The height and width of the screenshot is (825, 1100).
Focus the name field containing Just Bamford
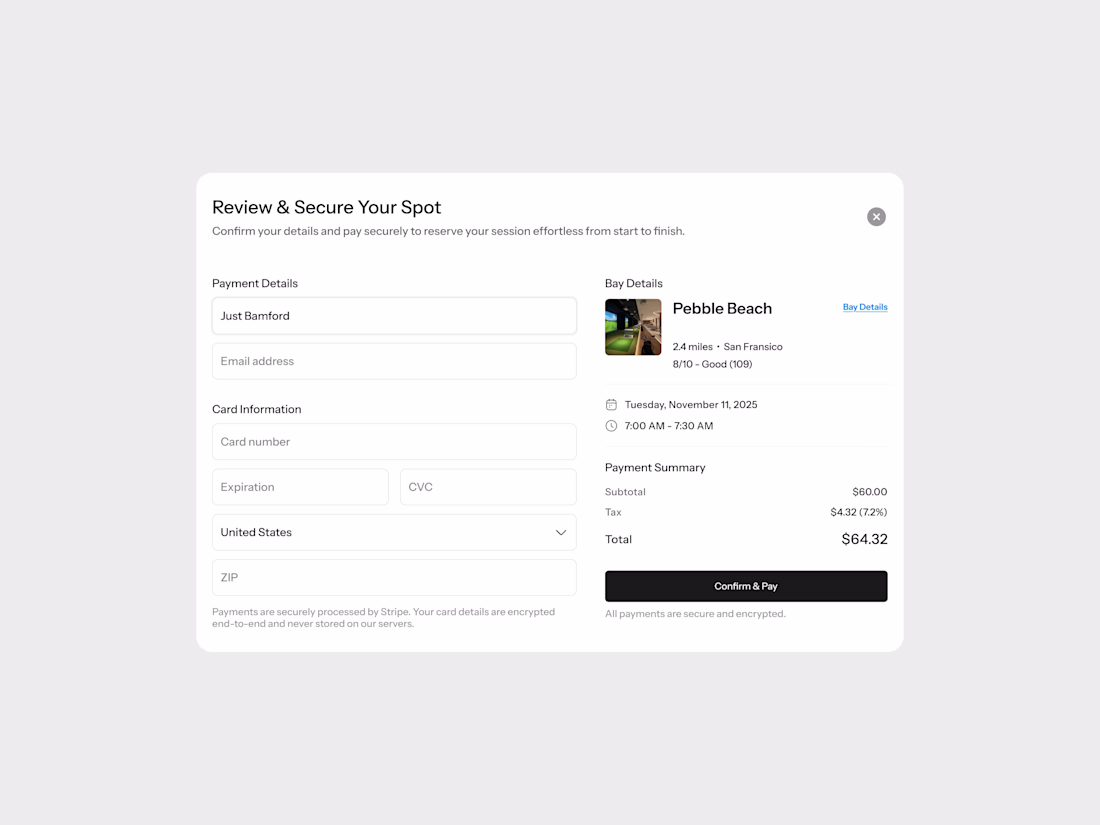(394, 316)
